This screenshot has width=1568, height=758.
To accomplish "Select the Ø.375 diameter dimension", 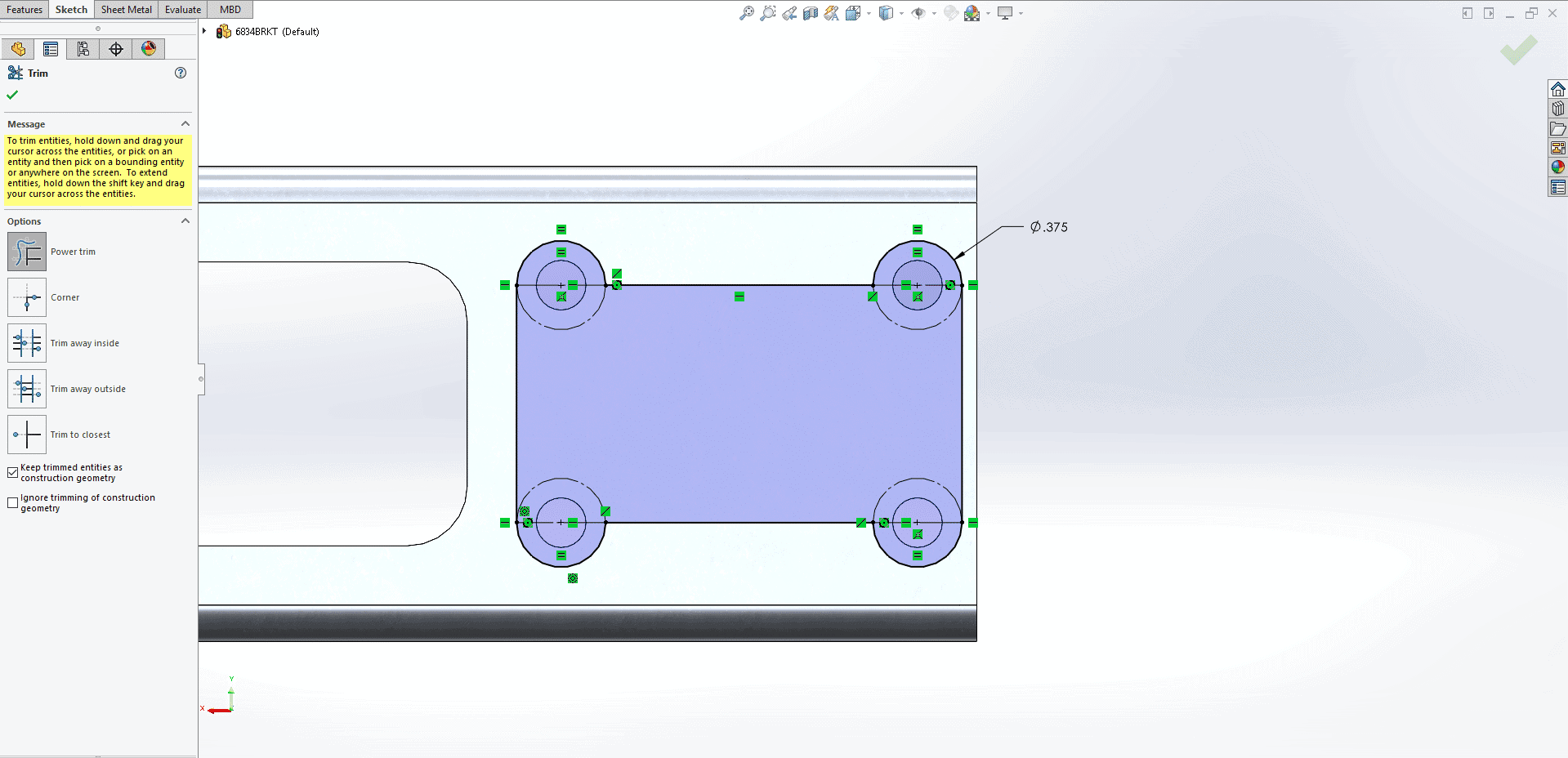I will coord(1049,227).
